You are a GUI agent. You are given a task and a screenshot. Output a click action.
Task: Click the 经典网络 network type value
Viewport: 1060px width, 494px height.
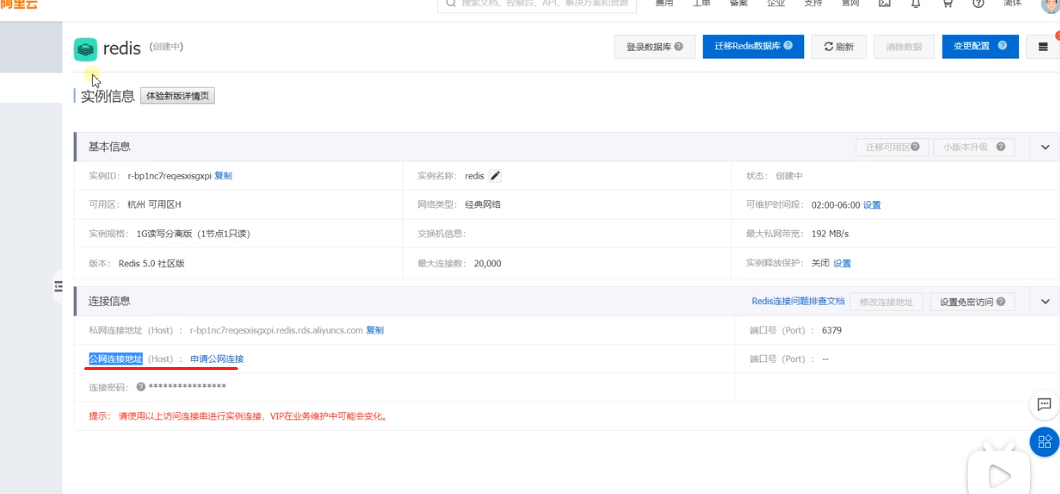[483, 205]
